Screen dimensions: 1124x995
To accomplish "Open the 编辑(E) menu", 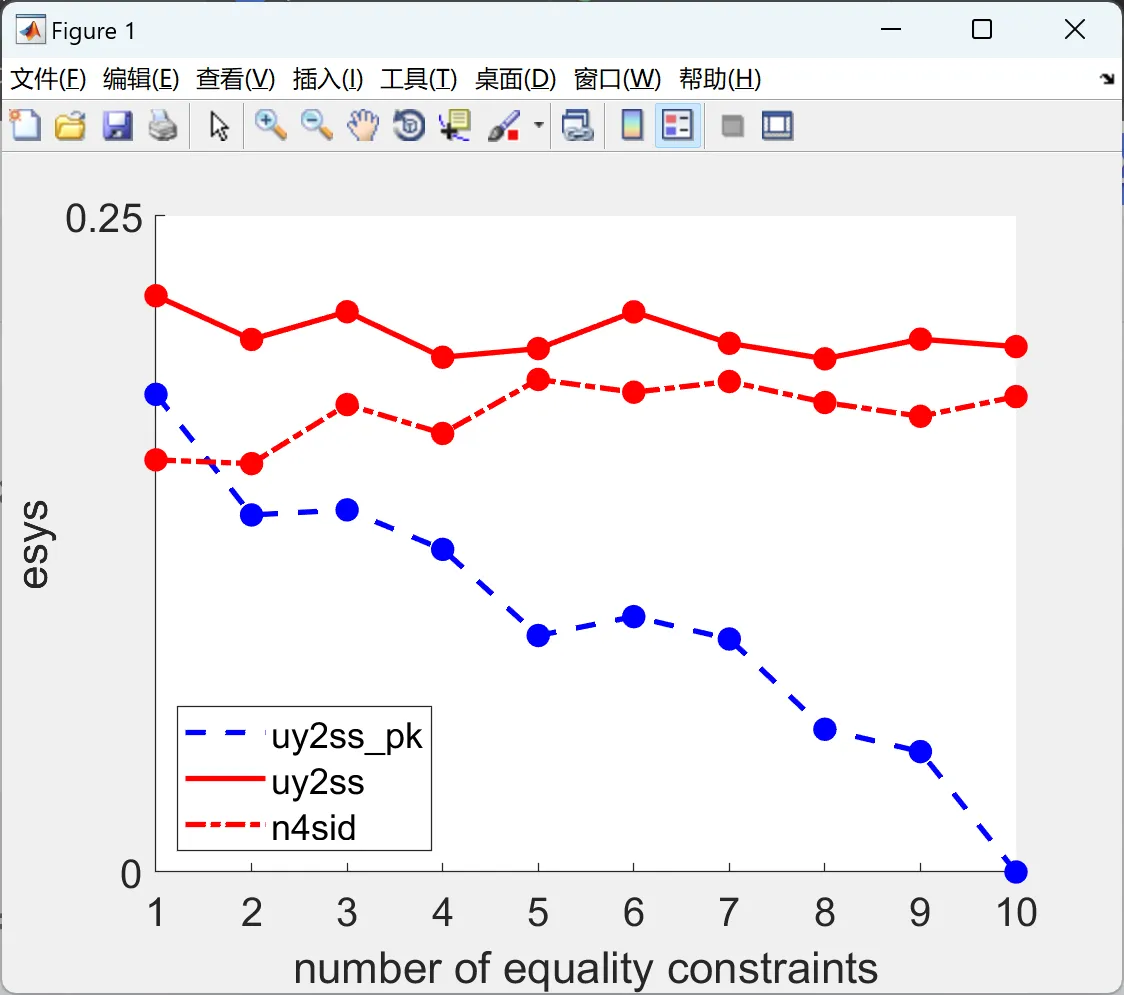I will click(141, 79).
